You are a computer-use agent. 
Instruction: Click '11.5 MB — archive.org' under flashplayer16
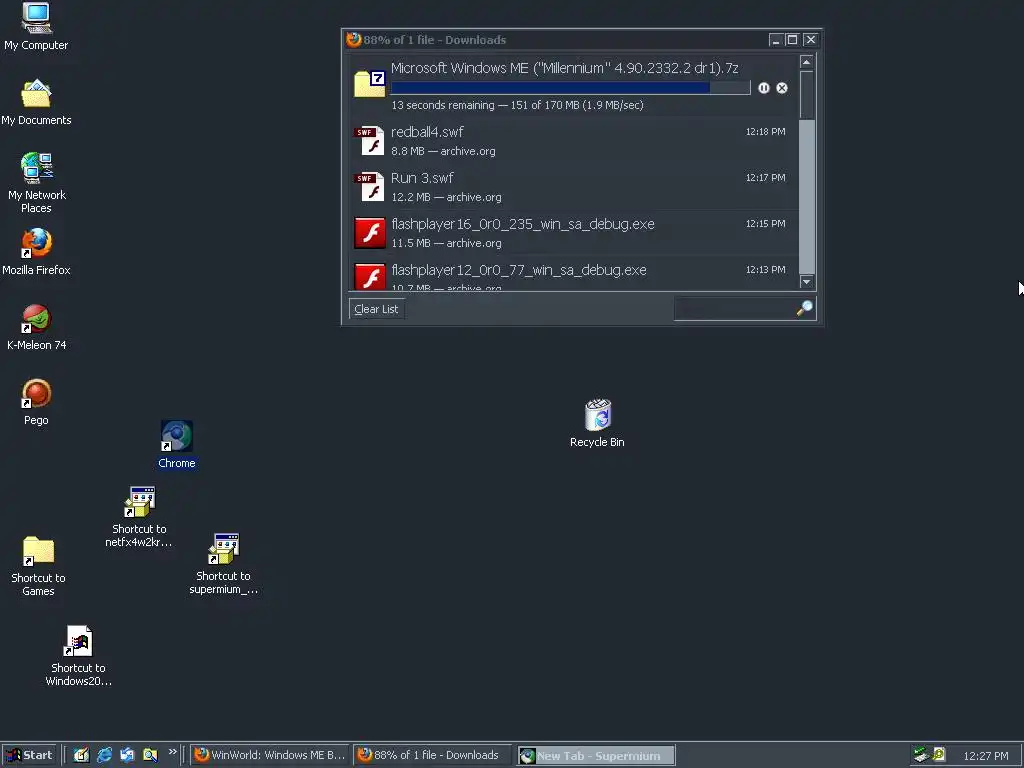pos(447,243)
